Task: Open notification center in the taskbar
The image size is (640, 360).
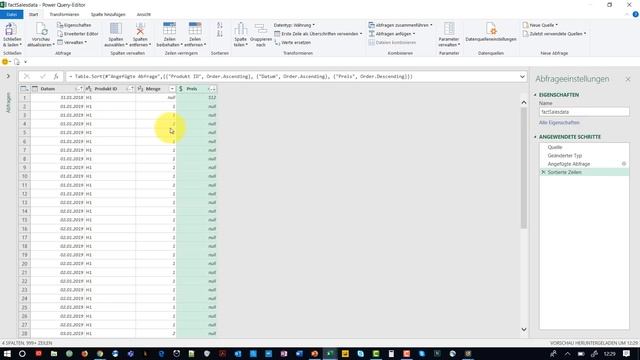Action: (627, 353)
